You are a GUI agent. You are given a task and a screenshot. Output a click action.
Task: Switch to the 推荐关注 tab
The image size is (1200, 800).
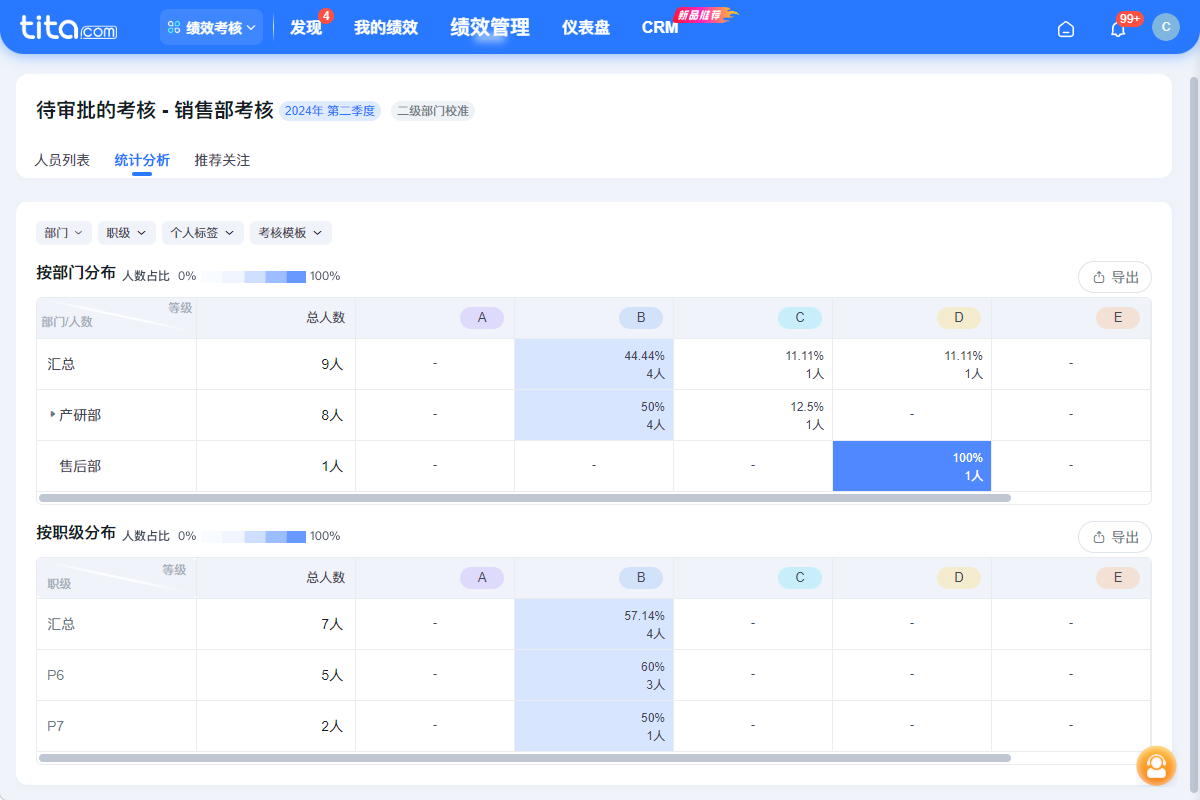click(x=222, y=160)
